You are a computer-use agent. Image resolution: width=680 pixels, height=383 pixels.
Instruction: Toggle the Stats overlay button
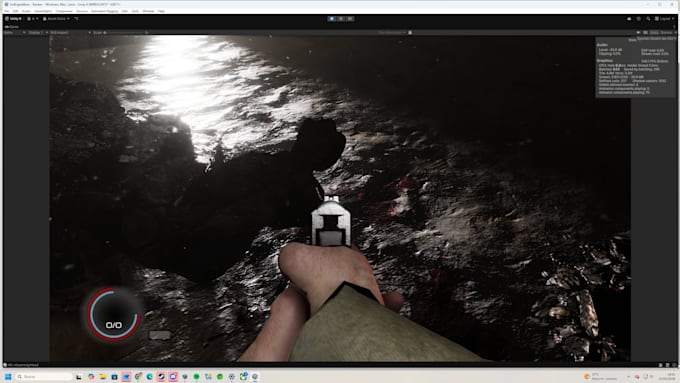point(654,33)
